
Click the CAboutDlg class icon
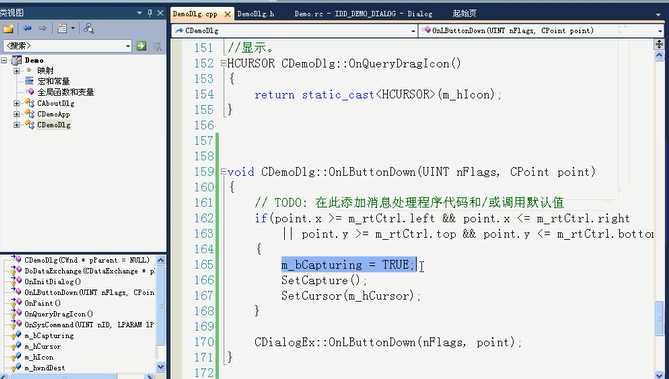(29, 103)
